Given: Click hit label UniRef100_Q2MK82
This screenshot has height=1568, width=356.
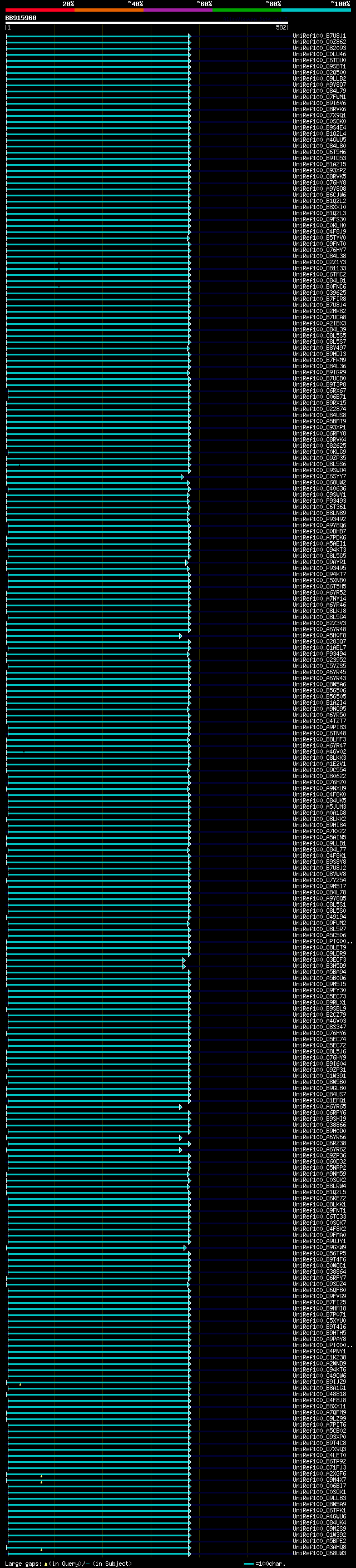Looking at the screenshot, I should click(x=319, y=311).
